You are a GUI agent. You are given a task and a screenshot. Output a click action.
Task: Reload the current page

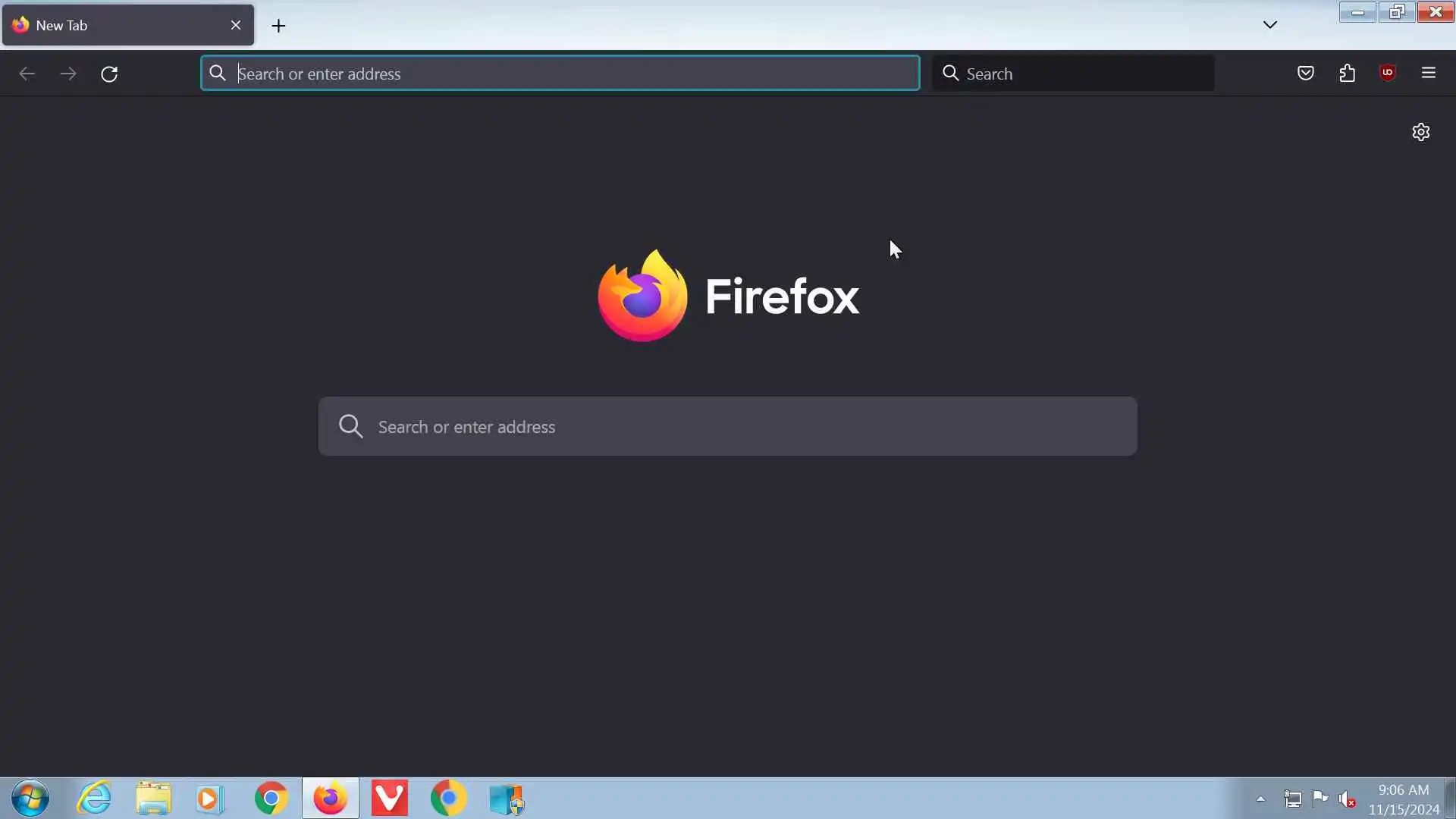pos(109,74)
